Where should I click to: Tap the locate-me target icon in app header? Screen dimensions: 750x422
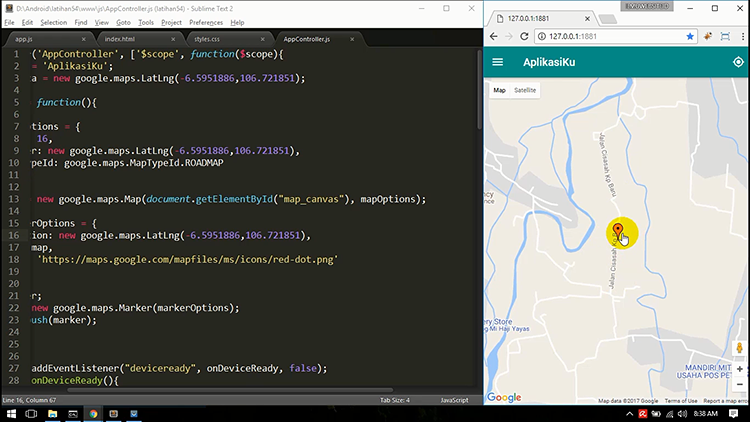tap(738, 62)
